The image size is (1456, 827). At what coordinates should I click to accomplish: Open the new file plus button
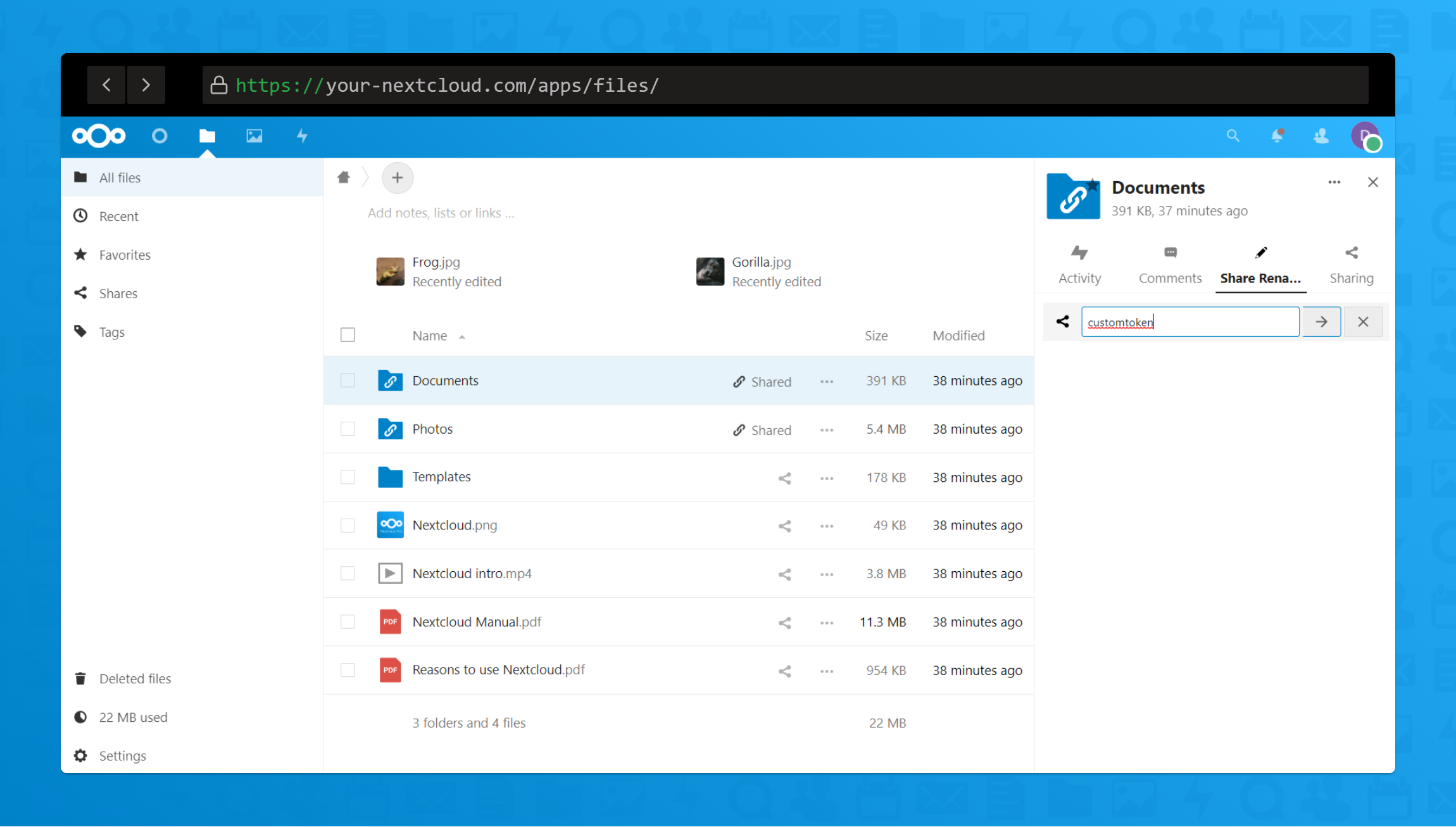point(398,178)
